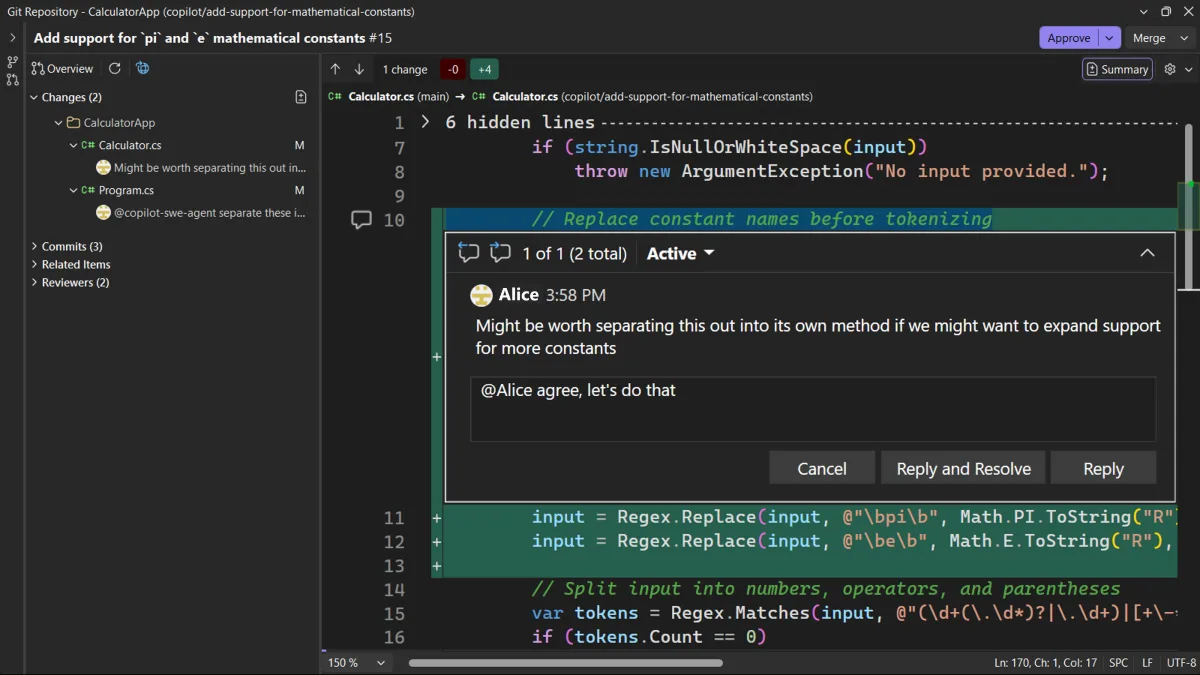Collapse Program.cs comment list in tree
This screenshot has height=675, width=1200.
[x=73, y=190]
